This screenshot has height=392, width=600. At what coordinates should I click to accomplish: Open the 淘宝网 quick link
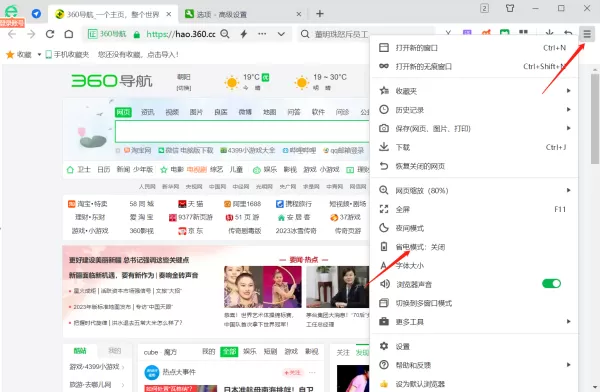pyautogui.click(x=138, y=150)
